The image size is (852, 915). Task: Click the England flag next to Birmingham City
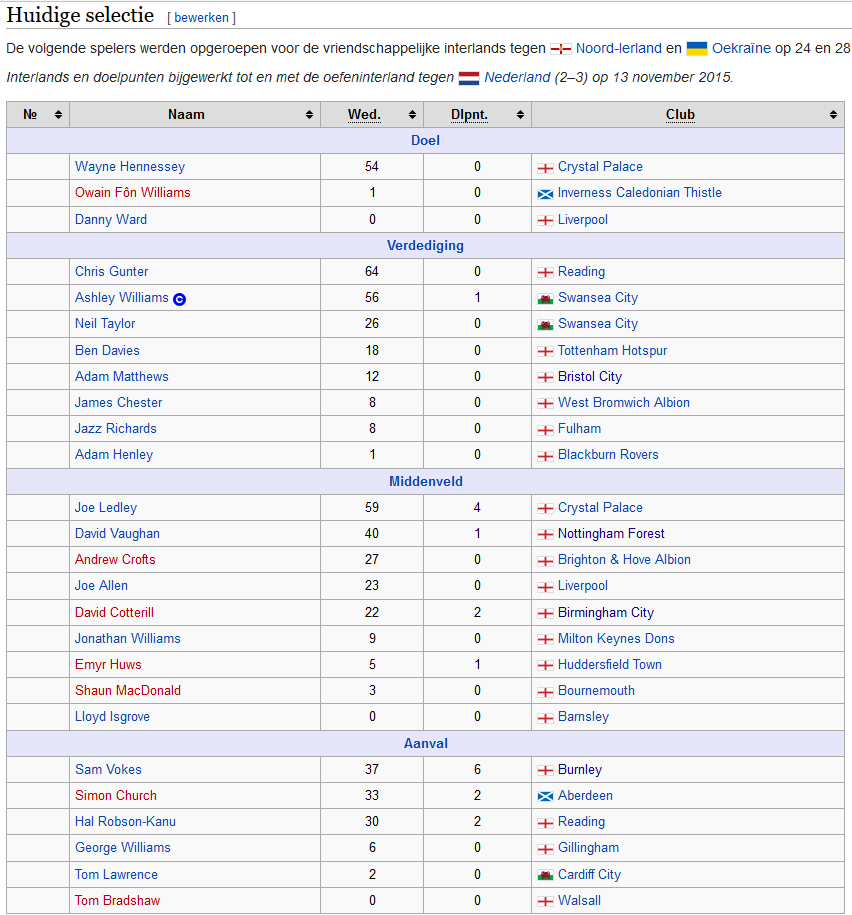[x=545, y=613]
